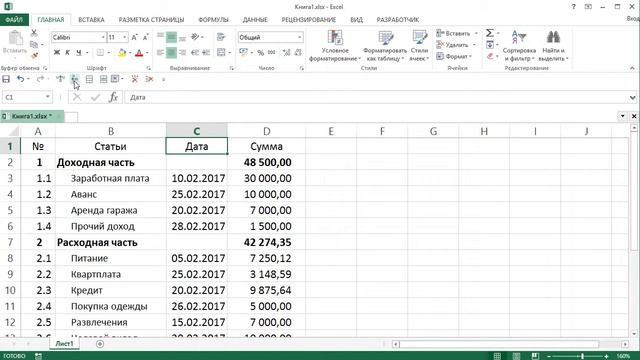The height and width of the screenshot is (360, 640).
Task: Open the Name Box C1 dropdown arrow
Action: click(x=48, y=97)
